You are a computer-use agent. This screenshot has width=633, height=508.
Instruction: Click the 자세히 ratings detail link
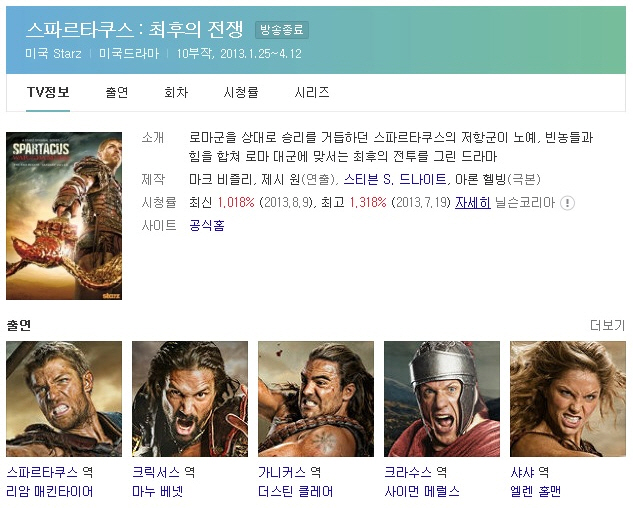(x=473, y=202)
